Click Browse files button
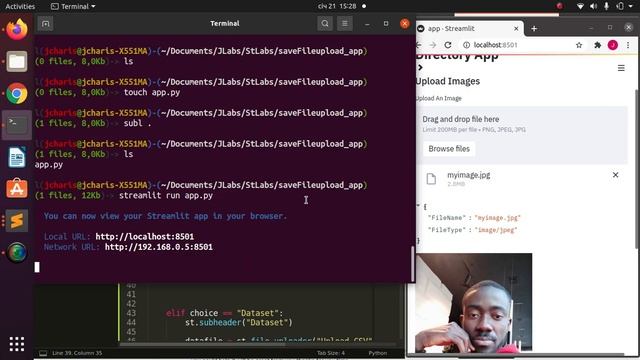640x360 pixels. click(449, 149)
